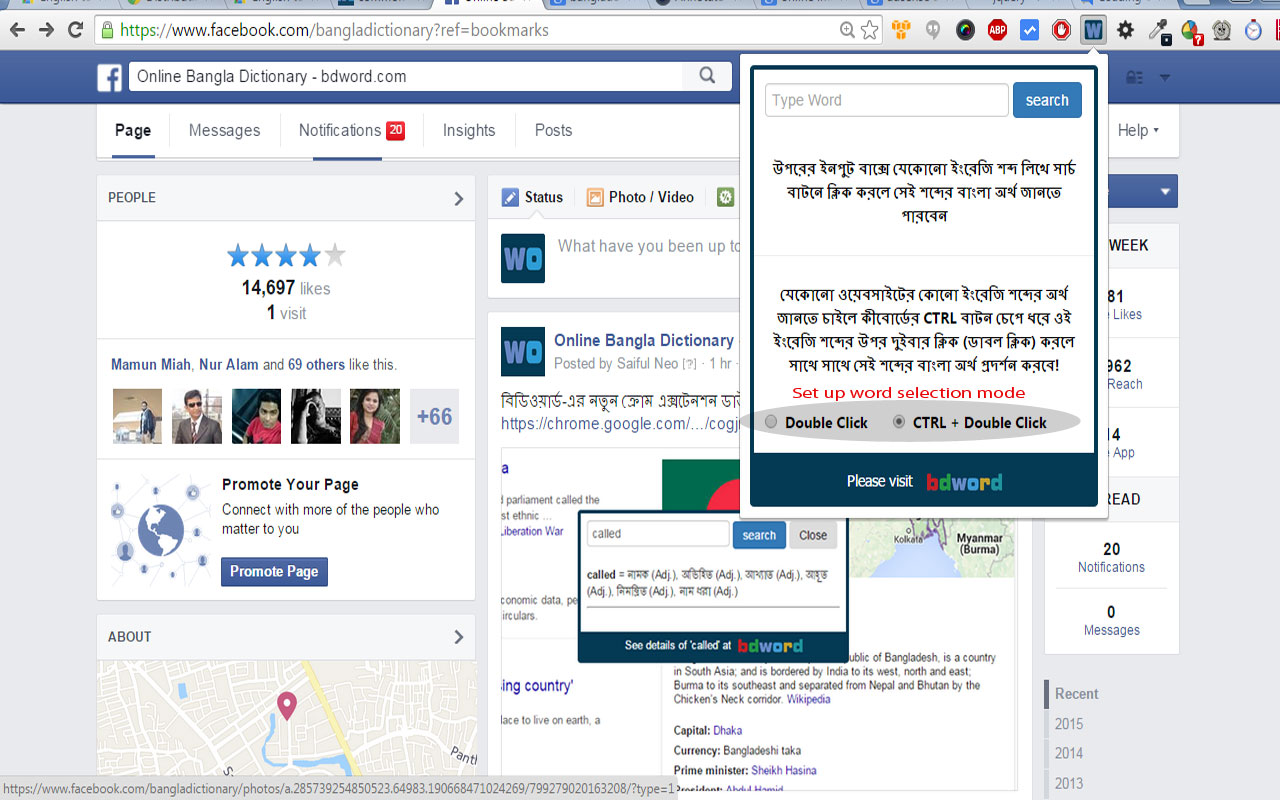Click the 'What have you been up to' box
The image size is (1280, 800).
click(x=649, y=246)
